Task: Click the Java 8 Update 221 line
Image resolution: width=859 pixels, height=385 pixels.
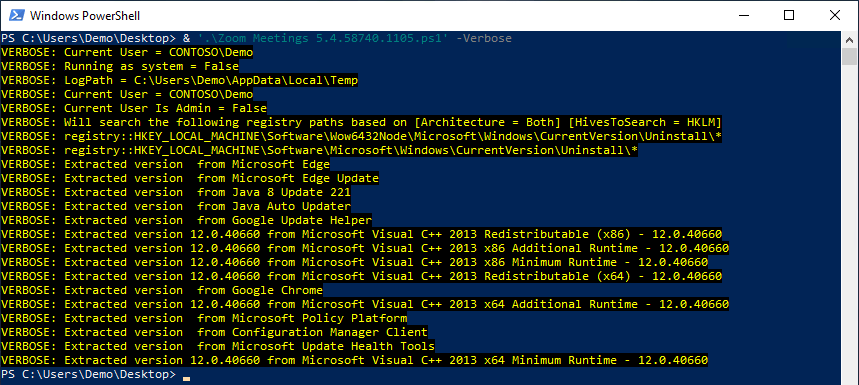Action: [176, 192]
